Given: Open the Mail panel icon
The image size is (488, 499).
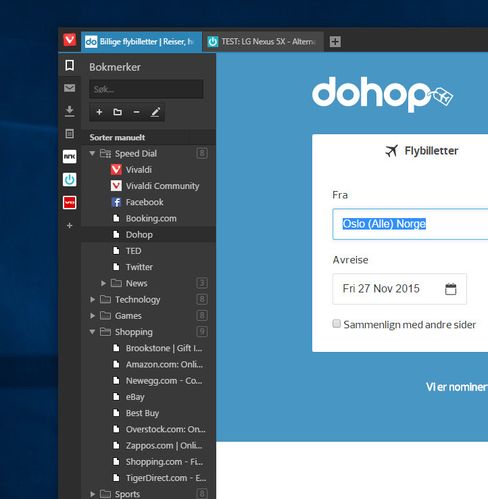Looking at the screenshot, I should (x=70, y=88).
